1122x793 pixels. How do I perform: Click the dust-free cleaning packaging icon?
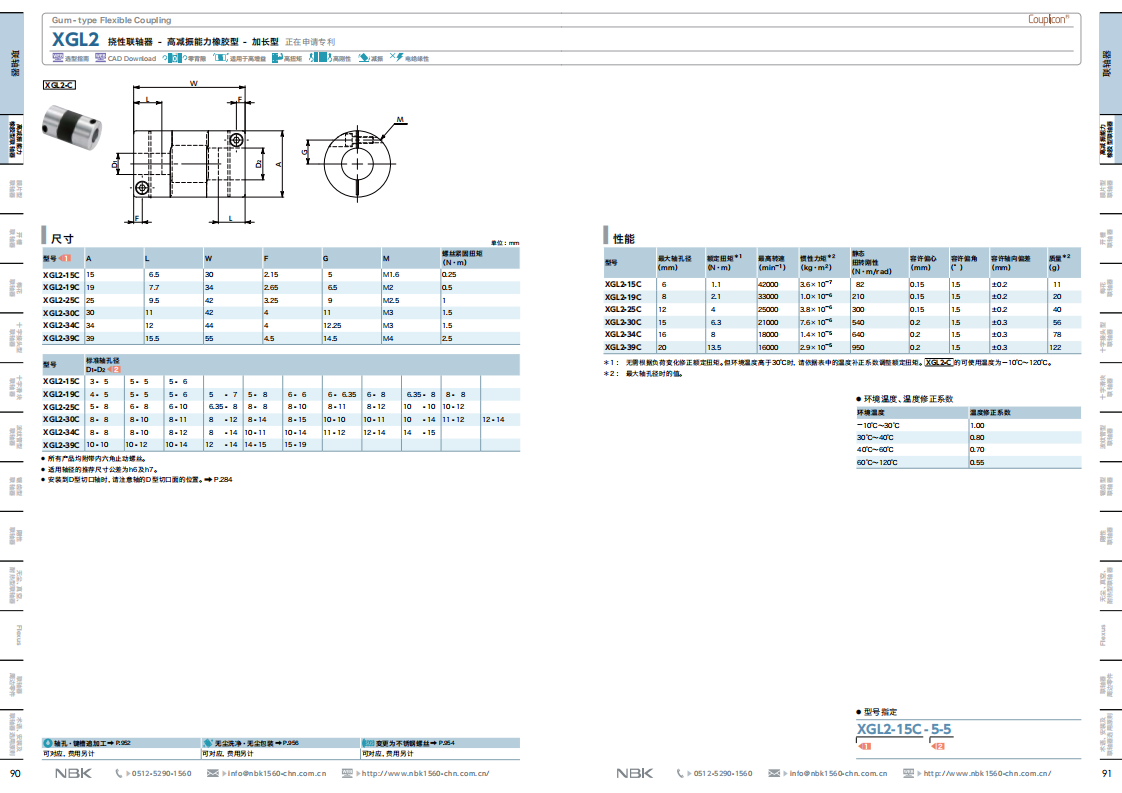208,744
